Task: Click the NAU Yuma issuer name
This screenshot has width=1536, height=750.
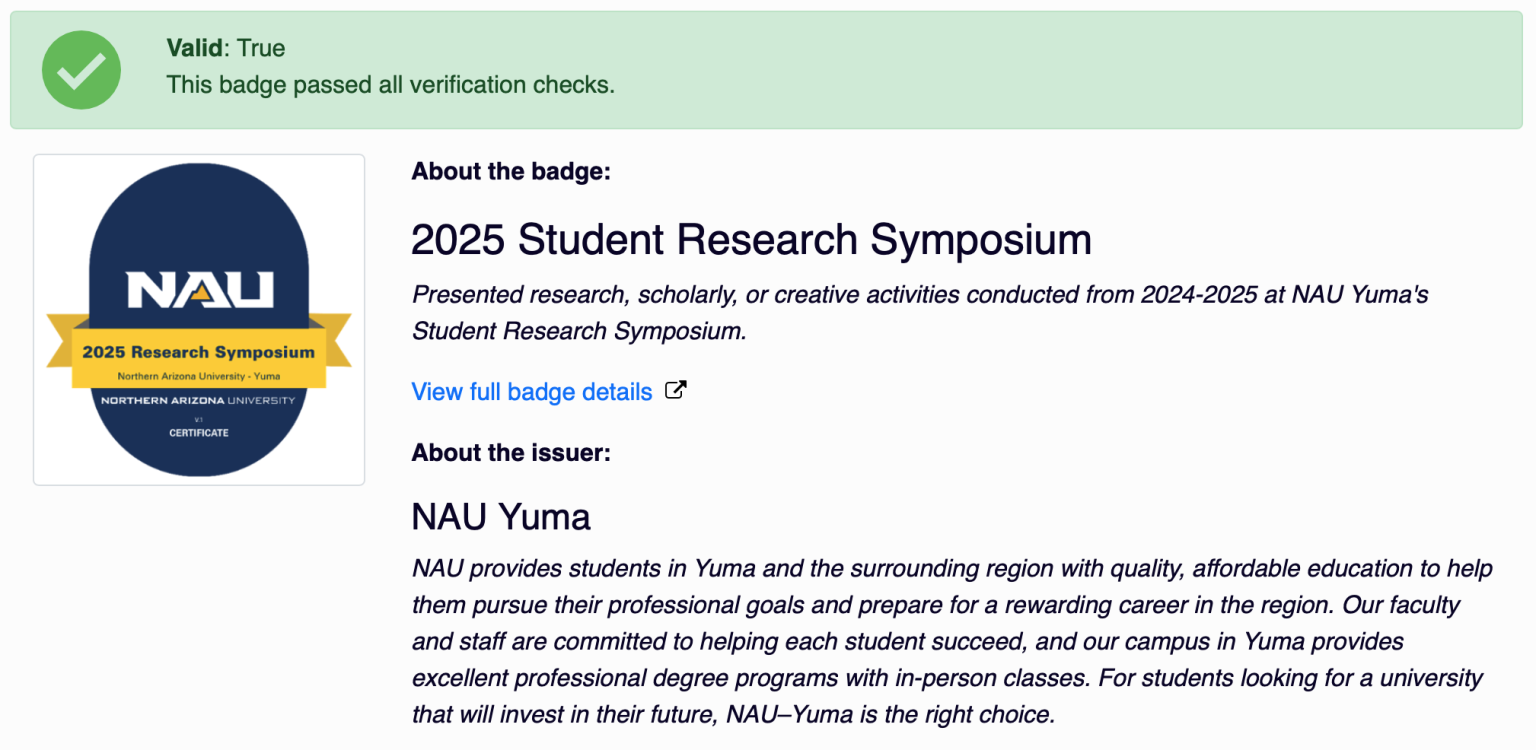Action: 501,517
